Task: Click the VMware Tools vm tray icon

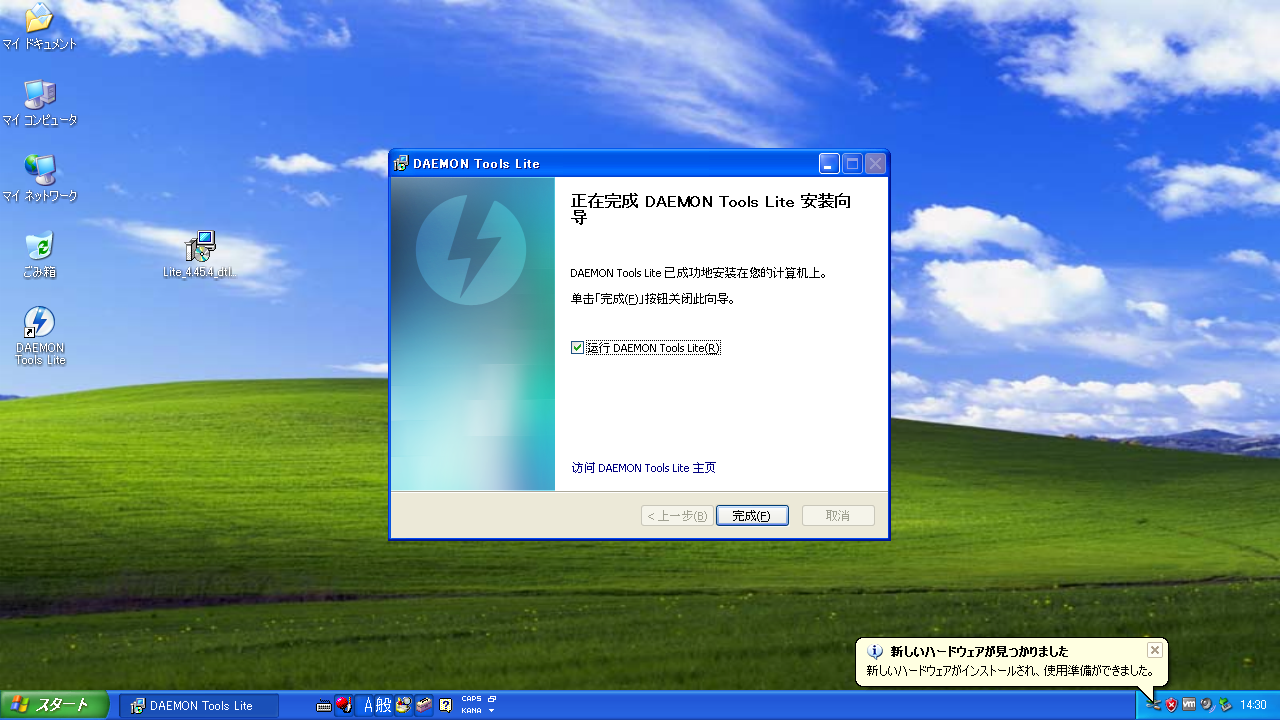Action: tap(1189, 705)
